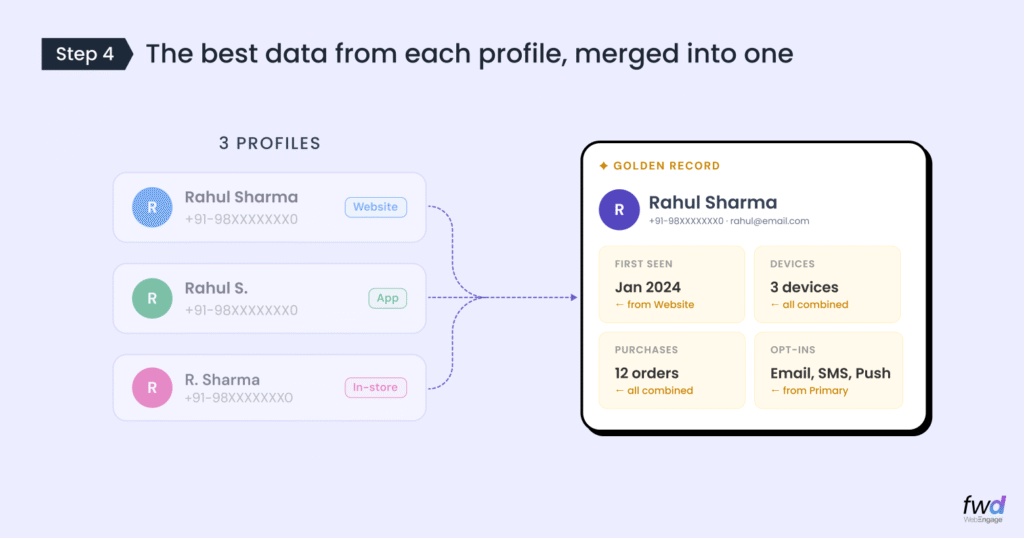
Task: Click the pink R. Sharma avatar
Action: pyautogui.click(x=152, y=388)
